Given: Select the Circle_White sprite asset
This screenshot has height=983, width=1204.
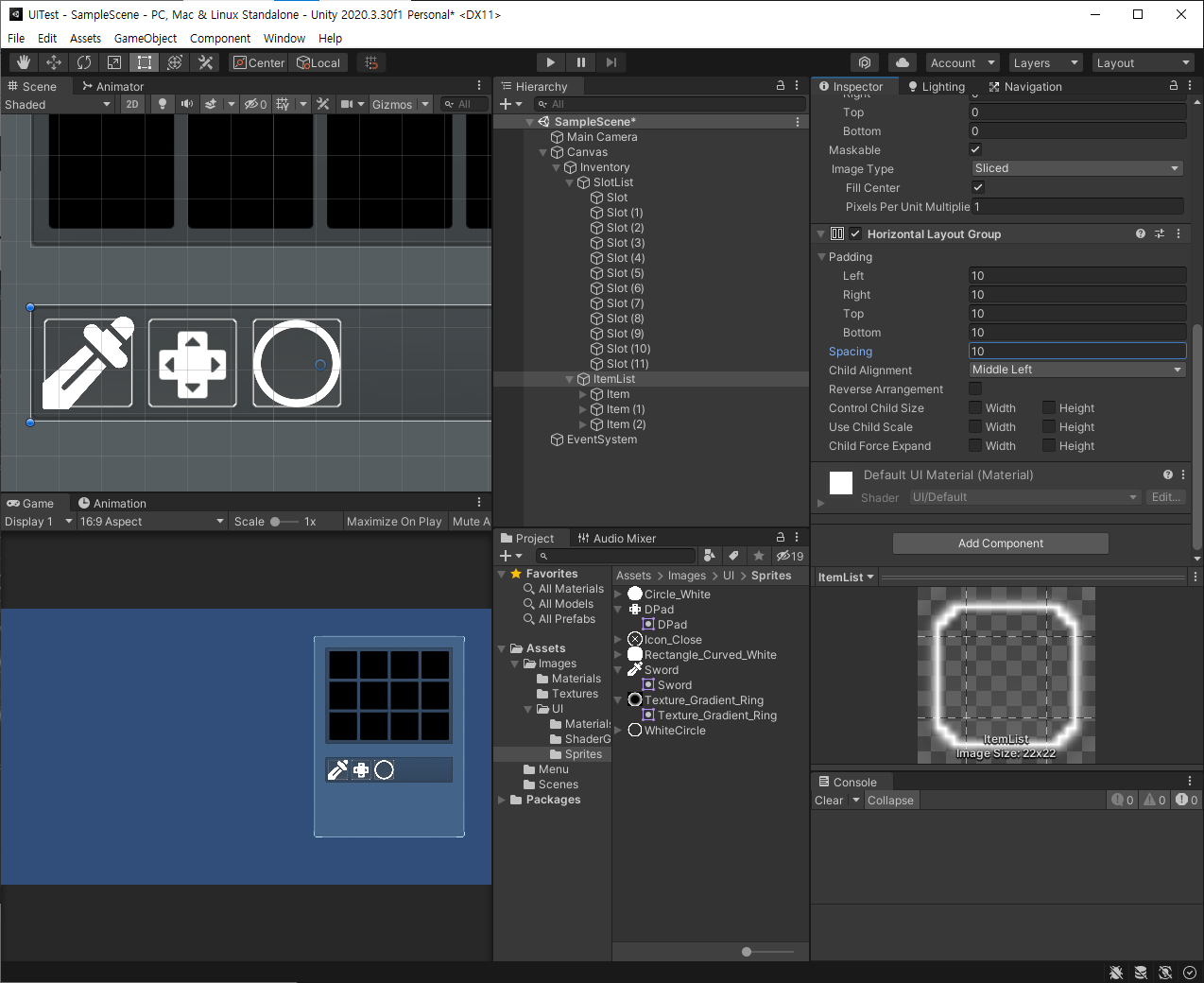Looking at the screenshot, I should click(677, 595).
